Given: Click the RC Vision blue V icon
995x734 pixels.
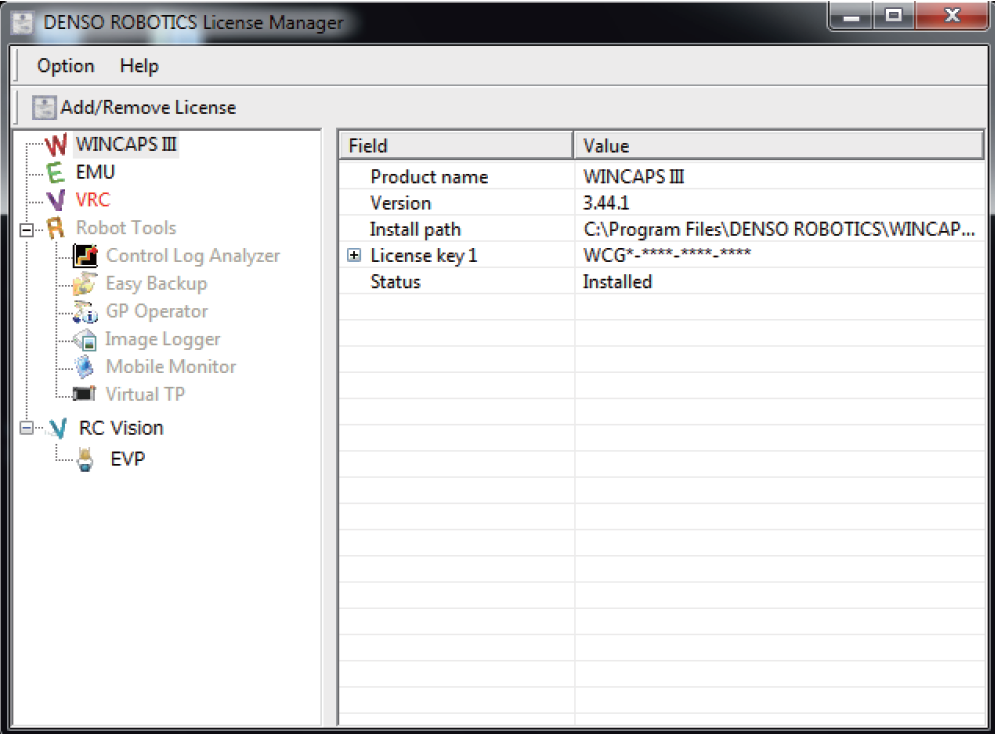Looking at the screenshot, I should 58,429.
